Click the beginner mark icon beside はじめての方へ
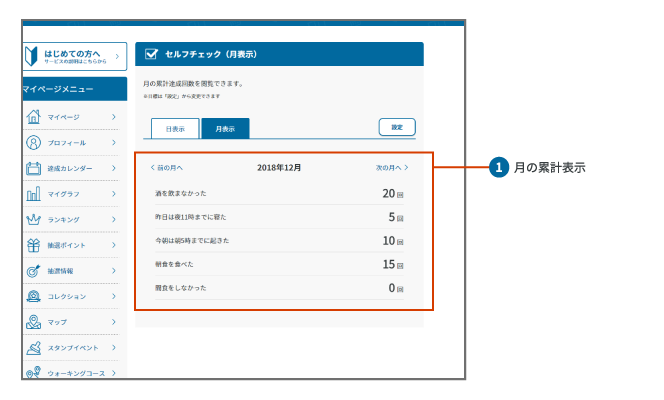The height and width of the screenshot is (400, 664). click(x=31, y=56)
